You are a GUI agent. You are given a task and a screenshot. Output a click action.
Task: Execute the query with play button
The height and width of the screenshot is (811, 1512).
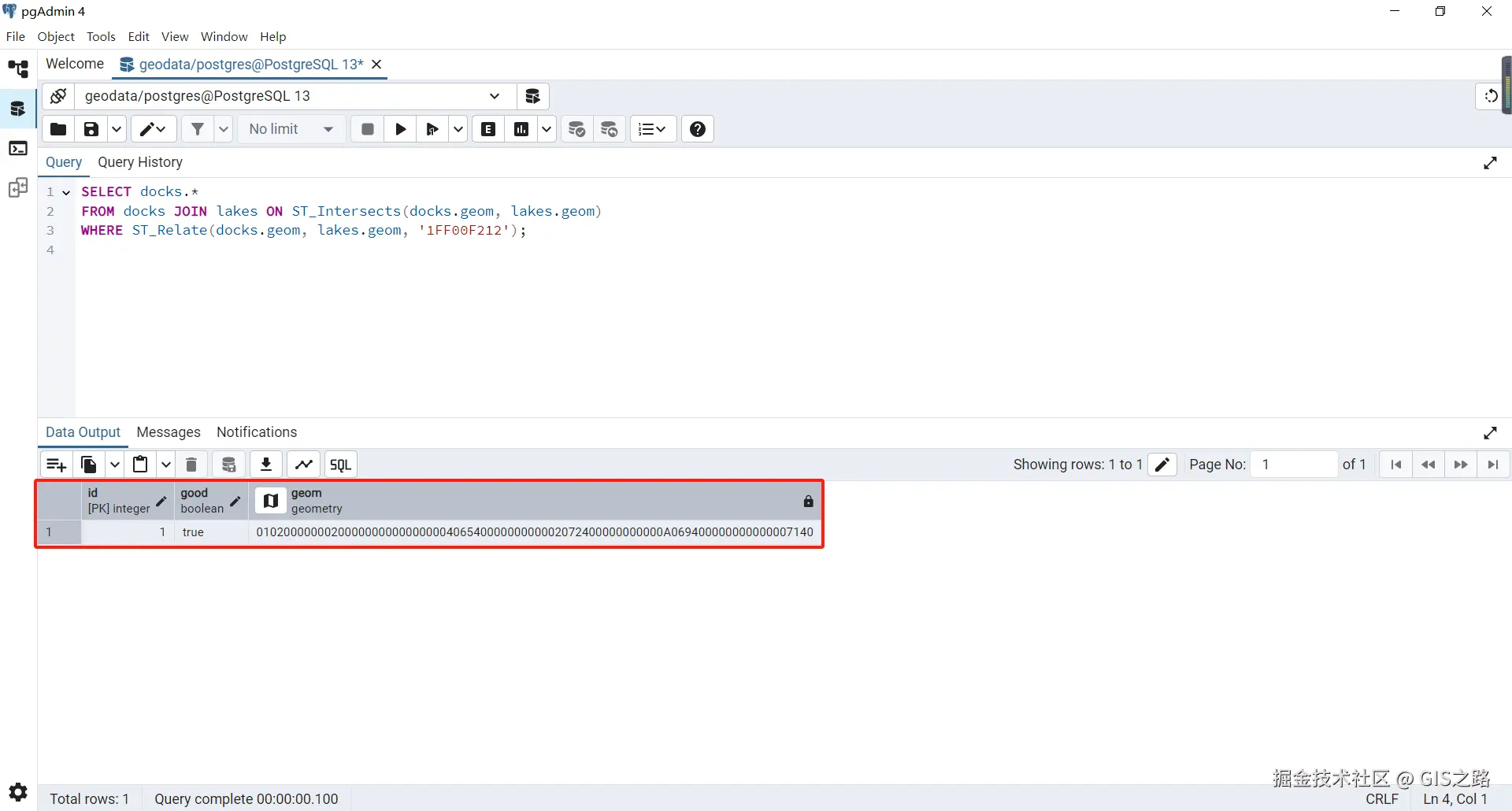point(401,129)
